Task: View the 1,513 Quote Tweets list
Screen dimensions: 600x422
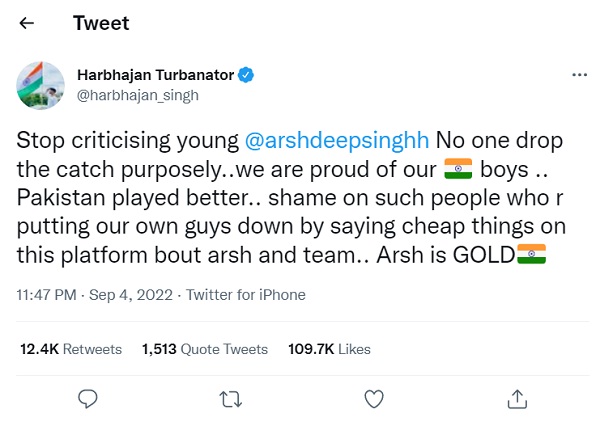Action: [x=205, y=349]
